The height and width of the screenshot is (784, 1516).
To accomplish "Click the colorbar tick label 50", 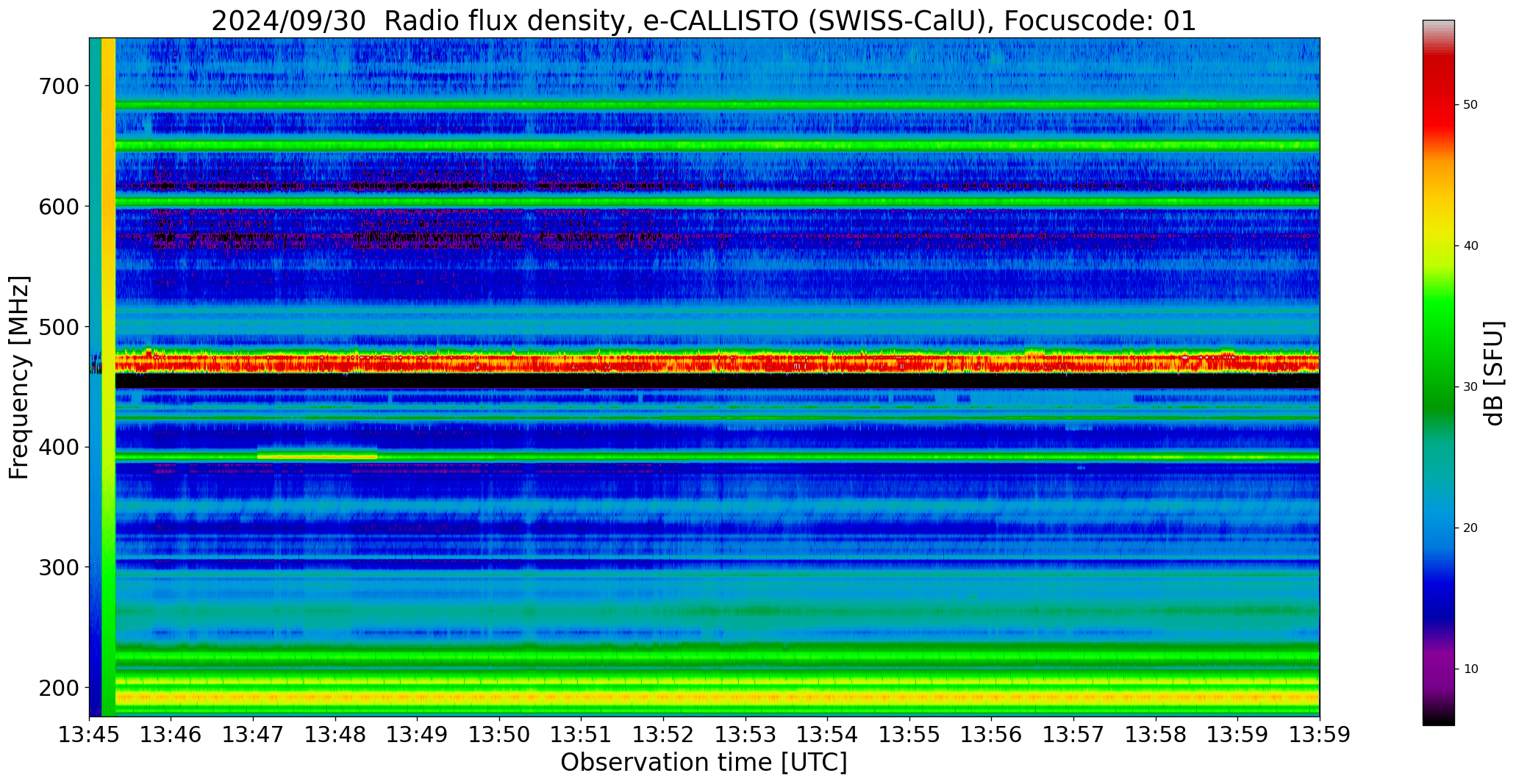I will [x=1470, y=105].
